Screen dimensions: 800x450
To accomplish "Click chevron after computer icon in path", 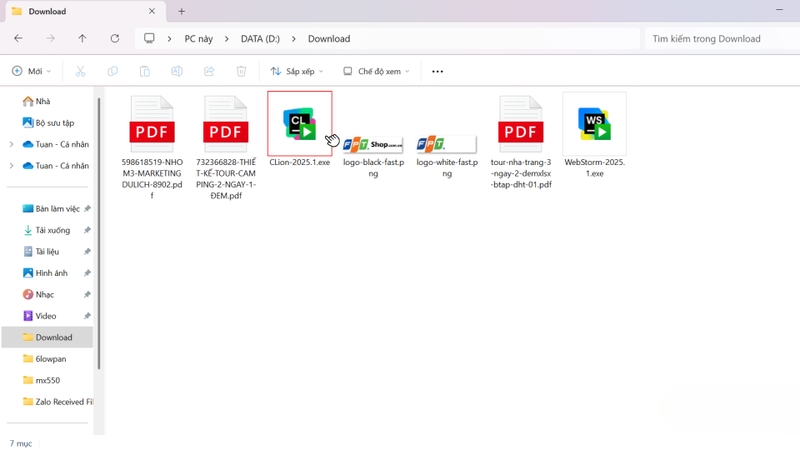I will (169, 39).
